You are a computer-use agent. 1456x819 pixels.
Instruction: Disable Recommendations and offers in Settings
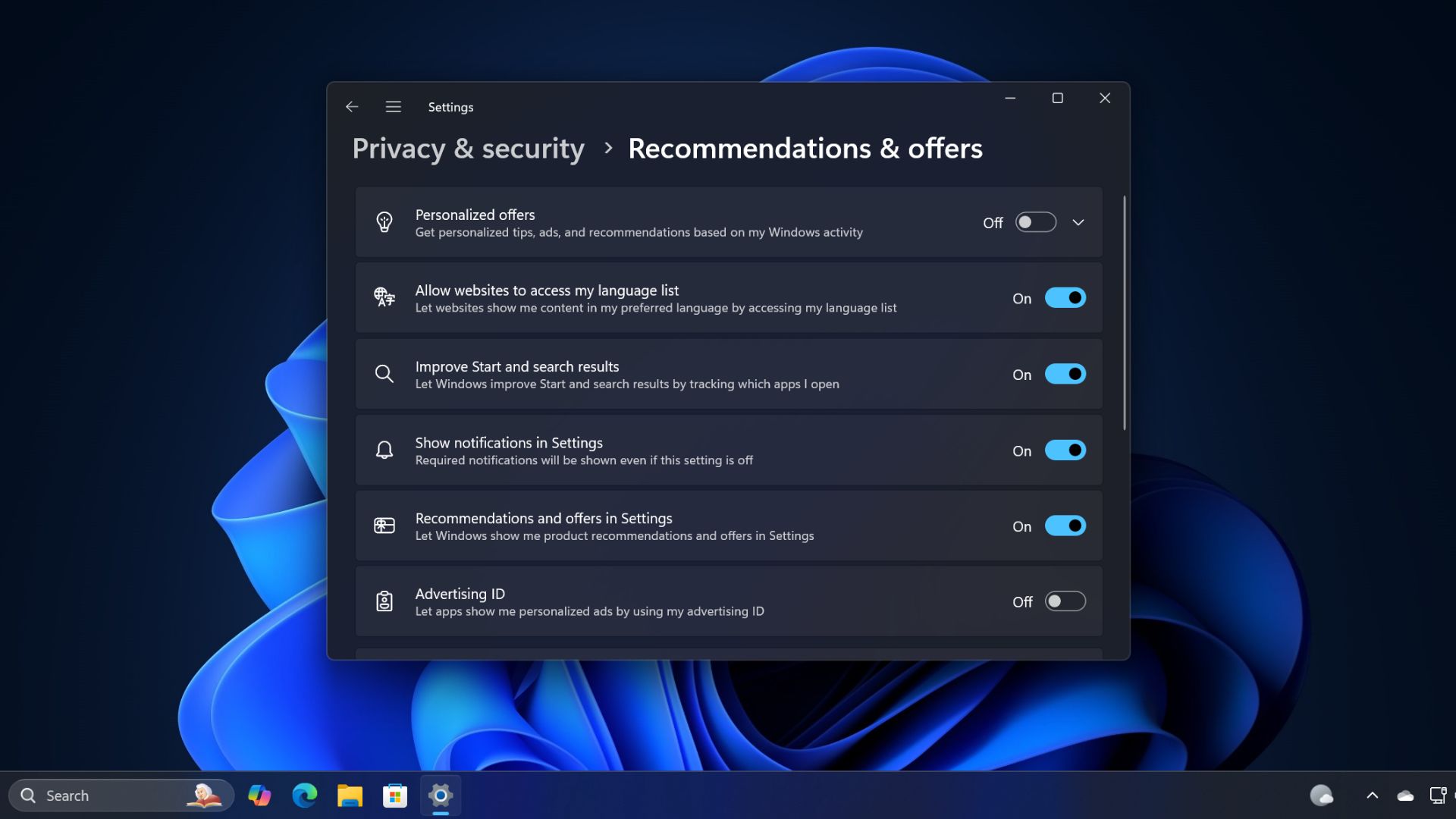tap(1065, 526)
